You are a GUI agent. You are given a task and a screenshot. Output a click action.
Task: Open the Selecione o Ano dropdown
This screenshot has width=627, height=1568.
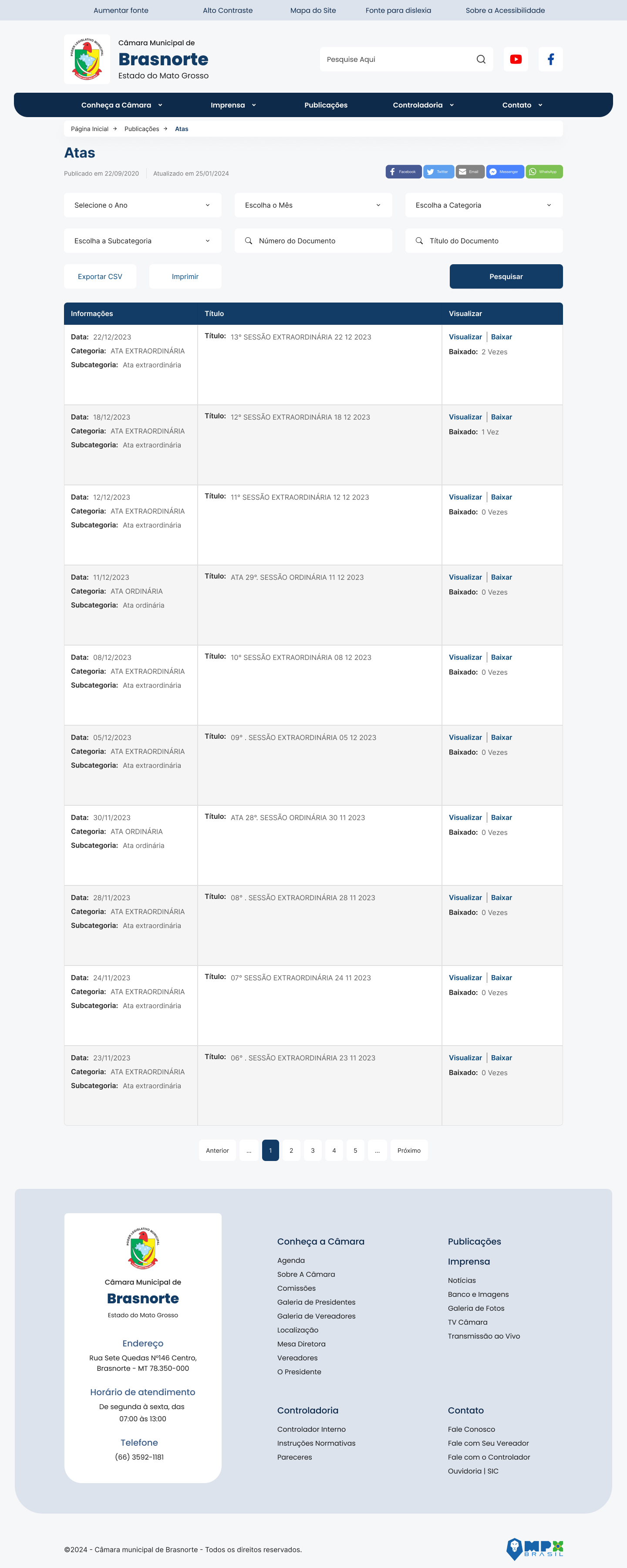coord(142,205)
